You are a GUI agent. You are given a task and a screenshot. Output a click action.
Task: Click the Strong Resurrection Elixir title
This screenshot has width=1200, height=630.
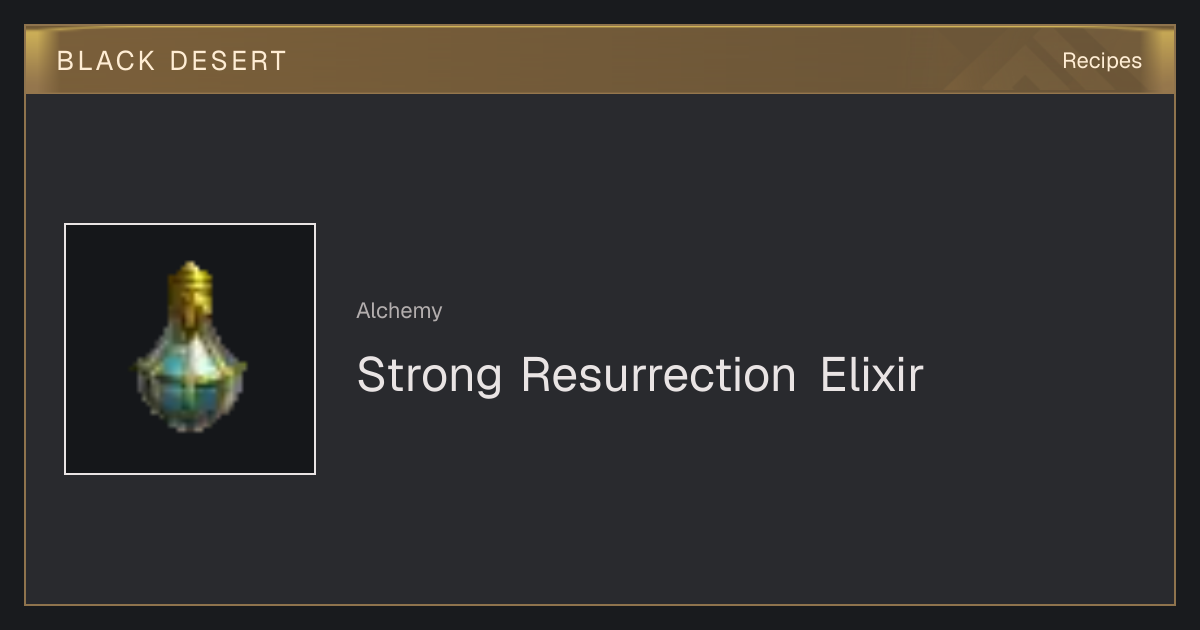tap(640, 375)
